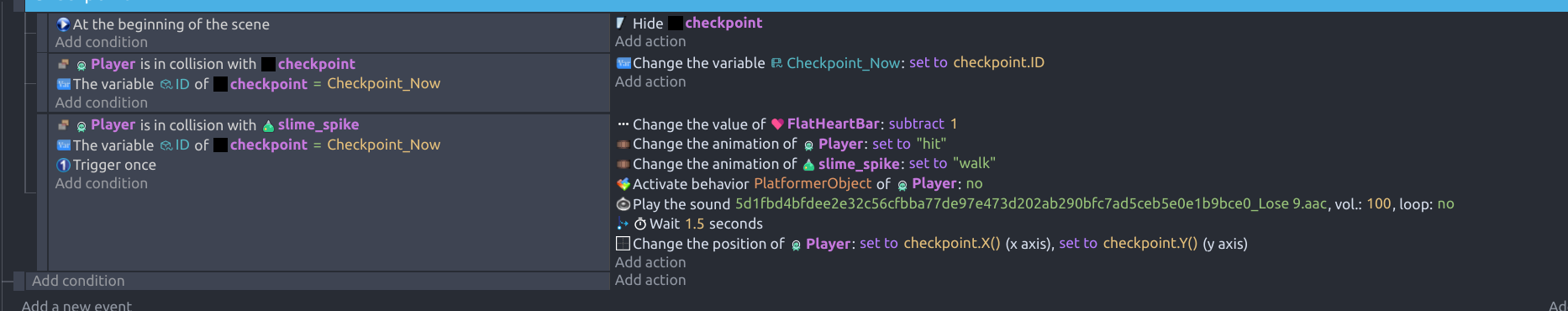Add action under Checkpoint_Now variable change

(x=650, y=82)
